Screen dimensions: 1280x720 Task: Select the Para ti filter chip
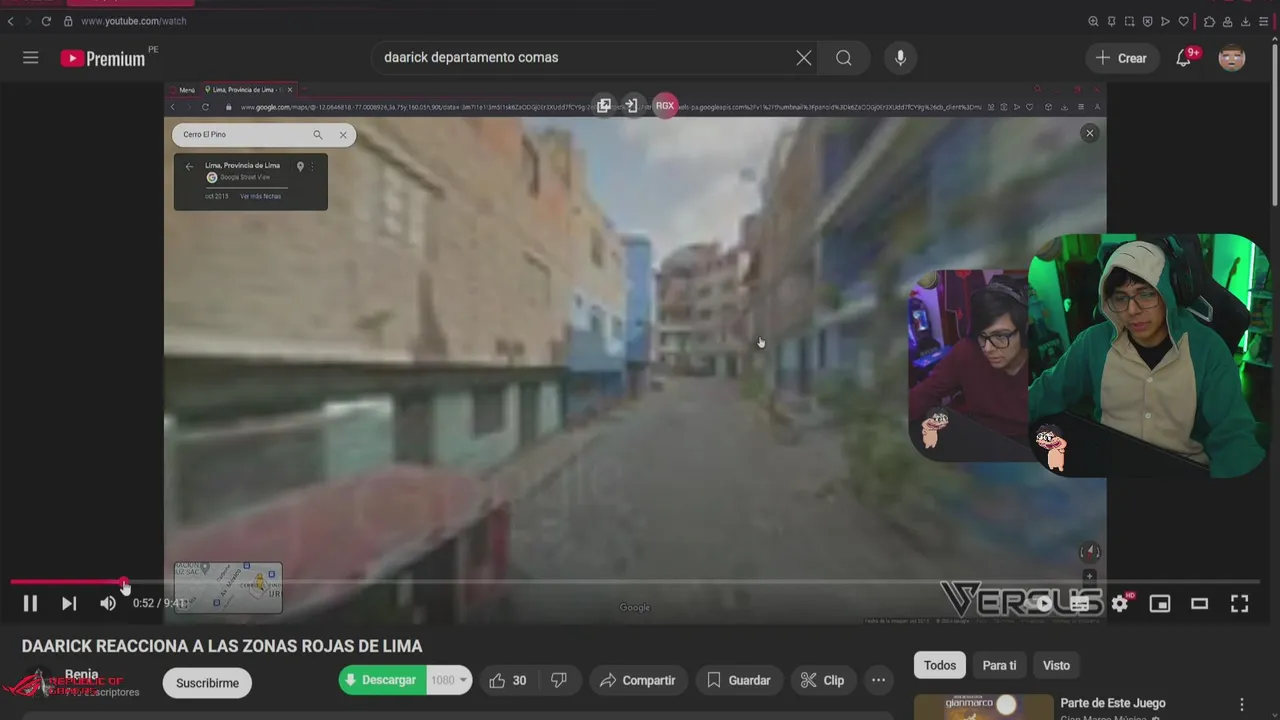click(999, 665)
